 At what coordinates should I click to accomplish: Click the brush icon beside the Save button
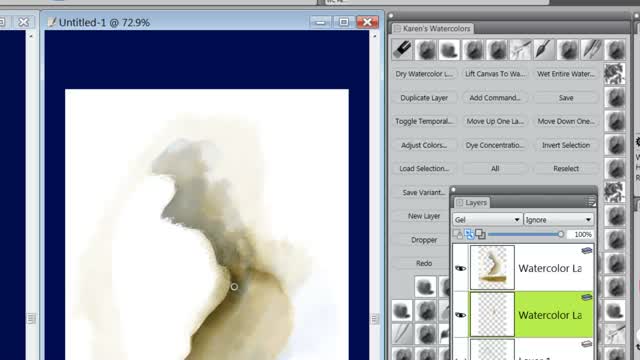pyautogui.click(x=615, y=98)
